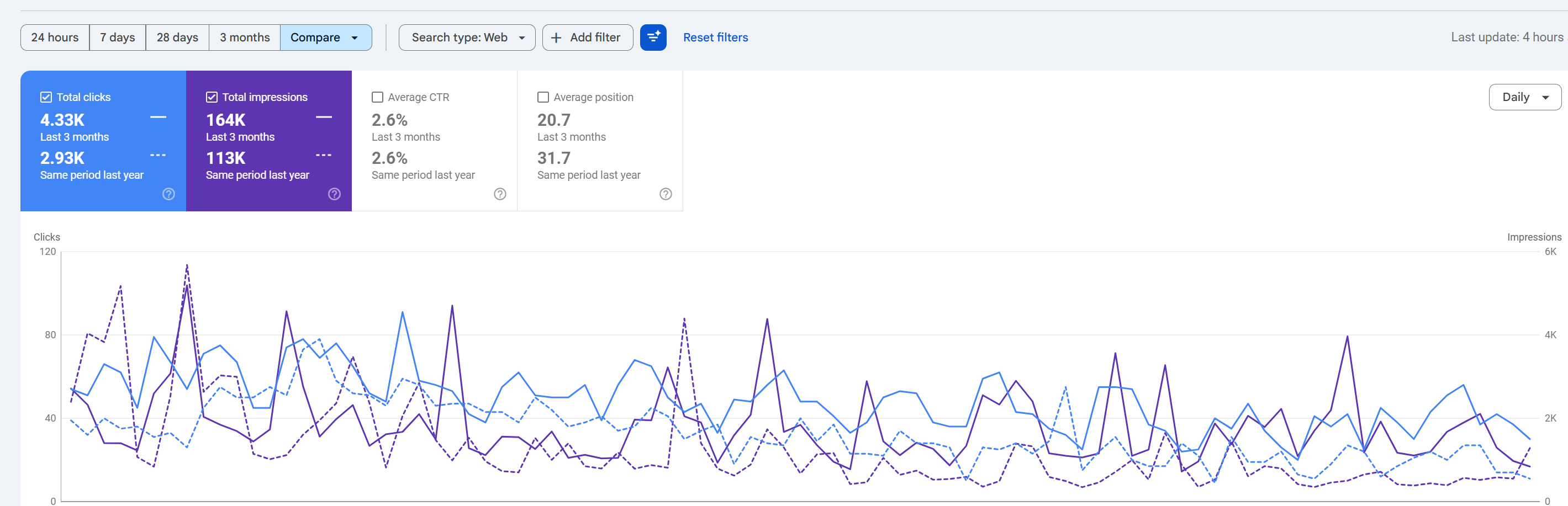
Task: Select the 24 hours range tab
Action: [55, 38]
